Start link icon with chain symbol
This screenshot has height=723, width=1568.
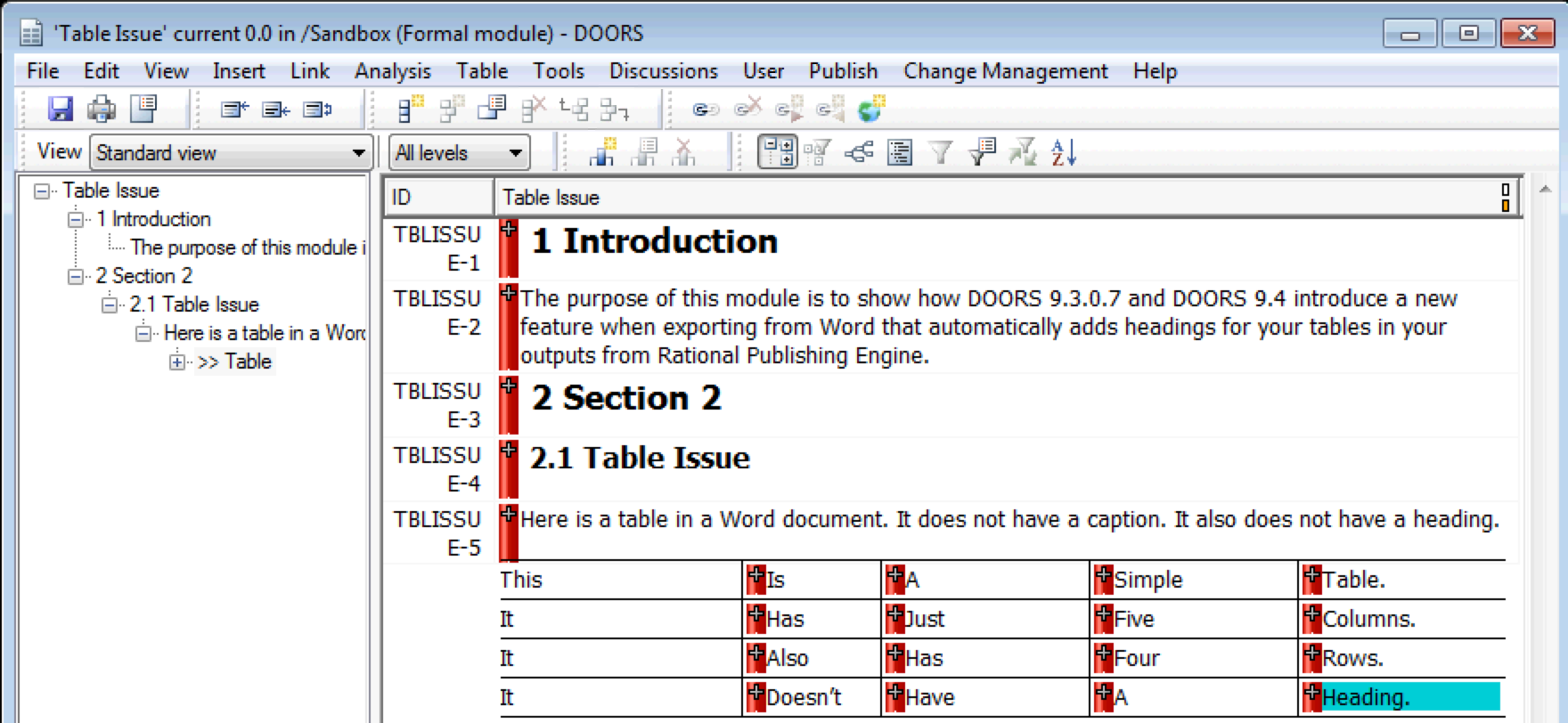click(706, 110)
